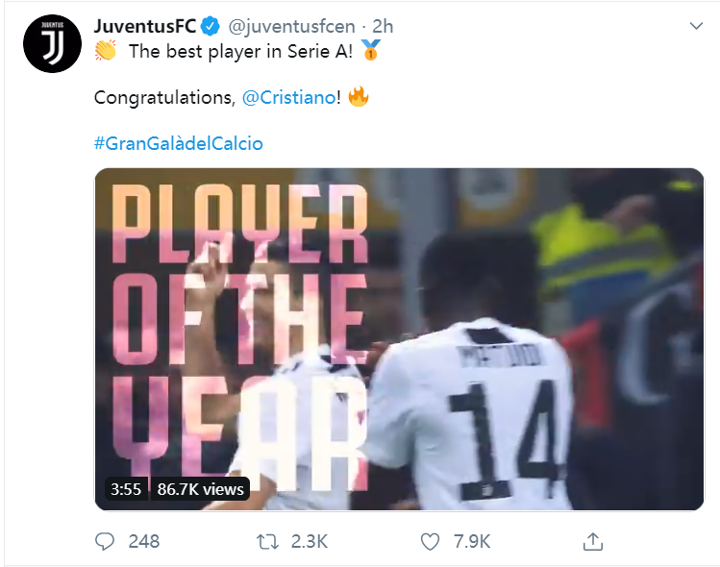Click the 86.7K views label
Screen dimensions: 720x567
[x=200, y=489]
